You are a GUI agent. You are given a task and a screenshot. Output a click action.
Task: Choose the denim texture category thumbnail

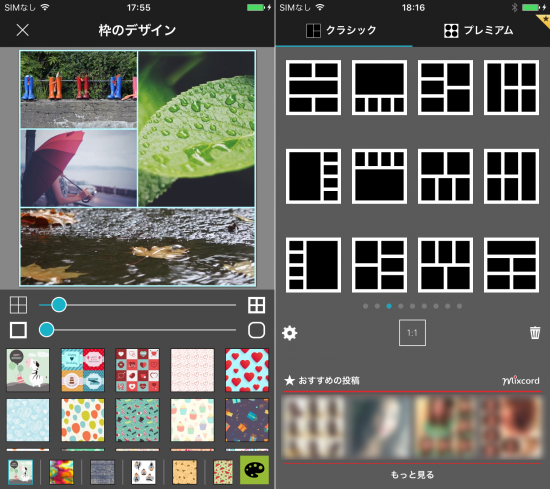click(102, 472)
